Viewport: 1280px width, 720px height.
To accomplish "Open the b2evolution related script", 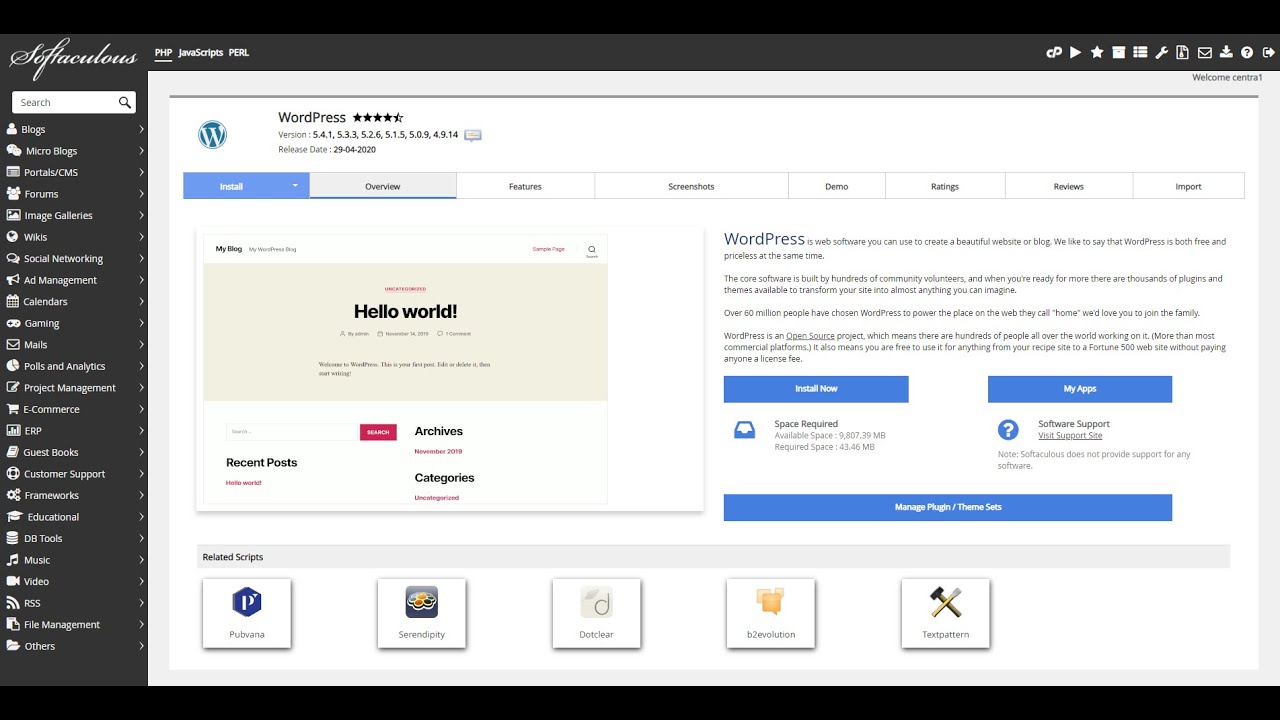I will (x=771, y=613).
